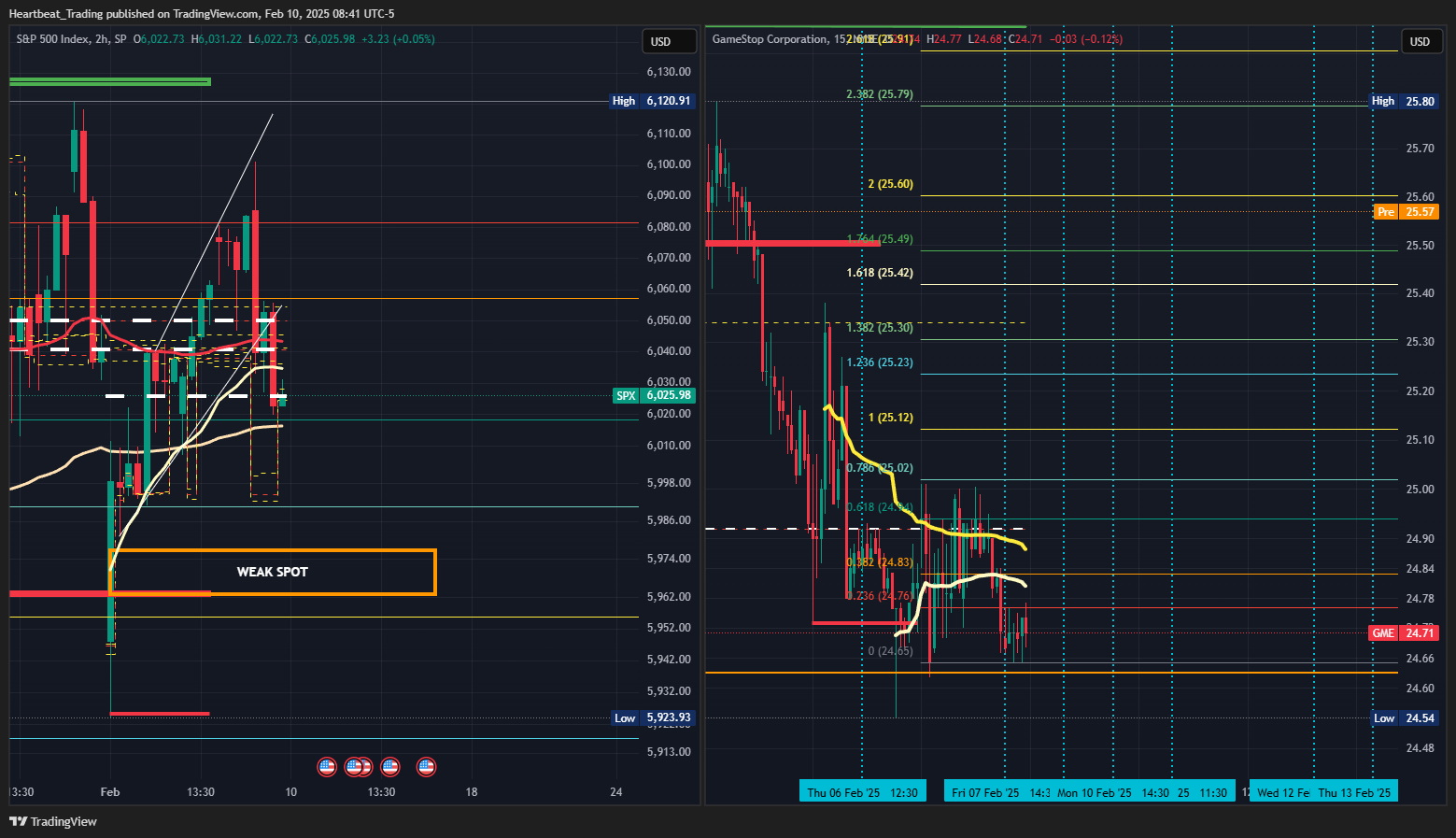Click the 24.48 price axis value
This screenshot has width=1456, height=838.
[1421, 748]
